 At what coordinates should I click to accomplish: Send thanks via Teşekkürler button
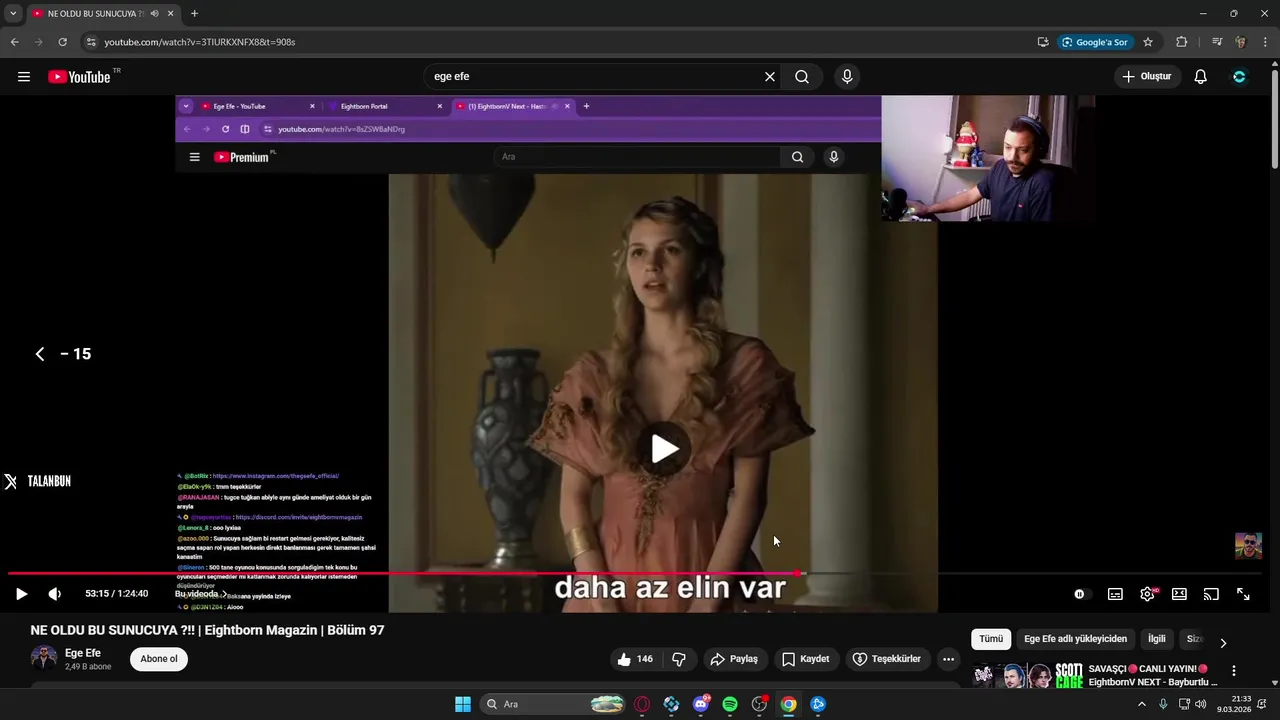coord(887,659)
